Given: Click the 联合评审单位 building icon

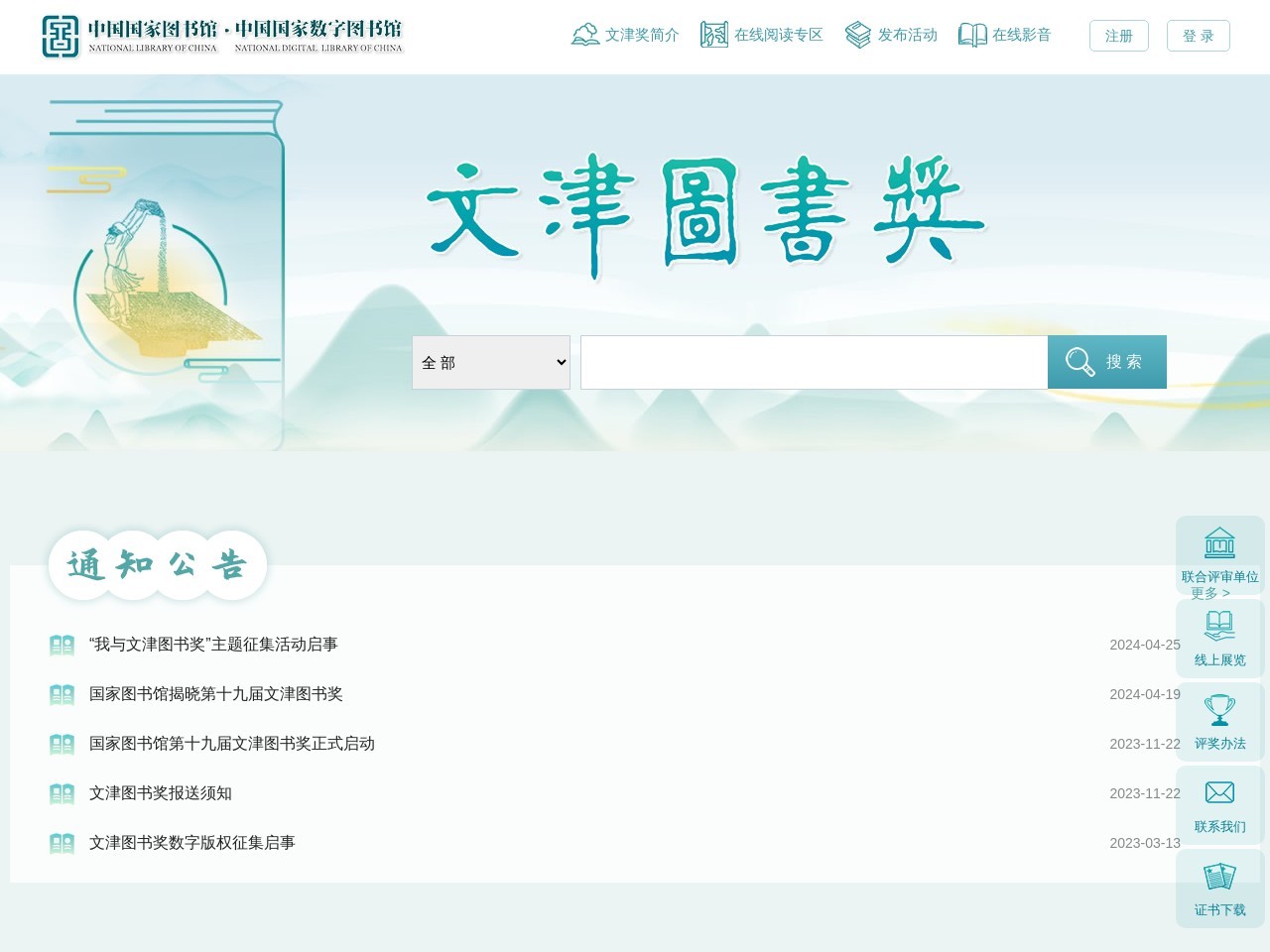Looking at the screenshot, I should pos(1219,543).
